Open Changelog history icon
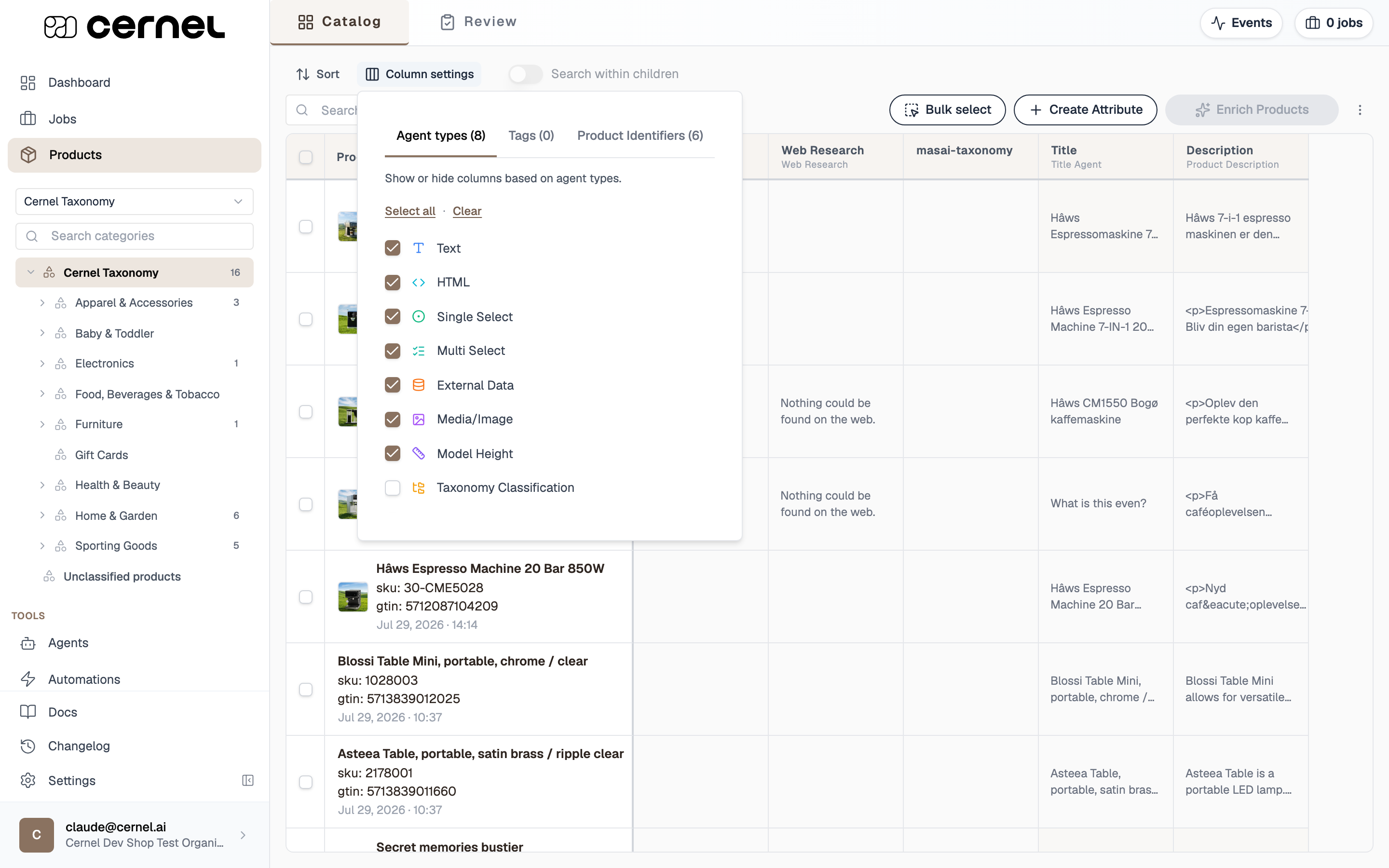 coord(28,746)
